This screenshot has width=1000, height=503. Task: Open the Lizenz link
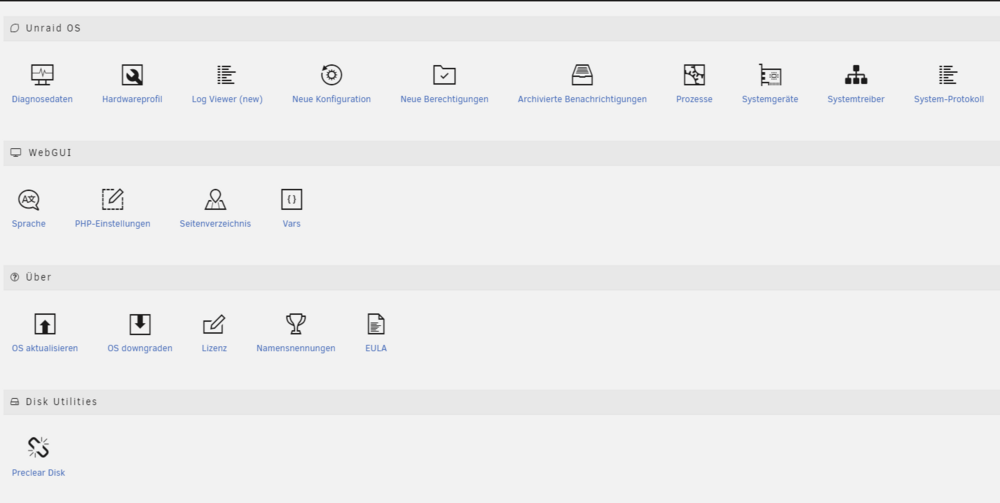tap(214, 348)
